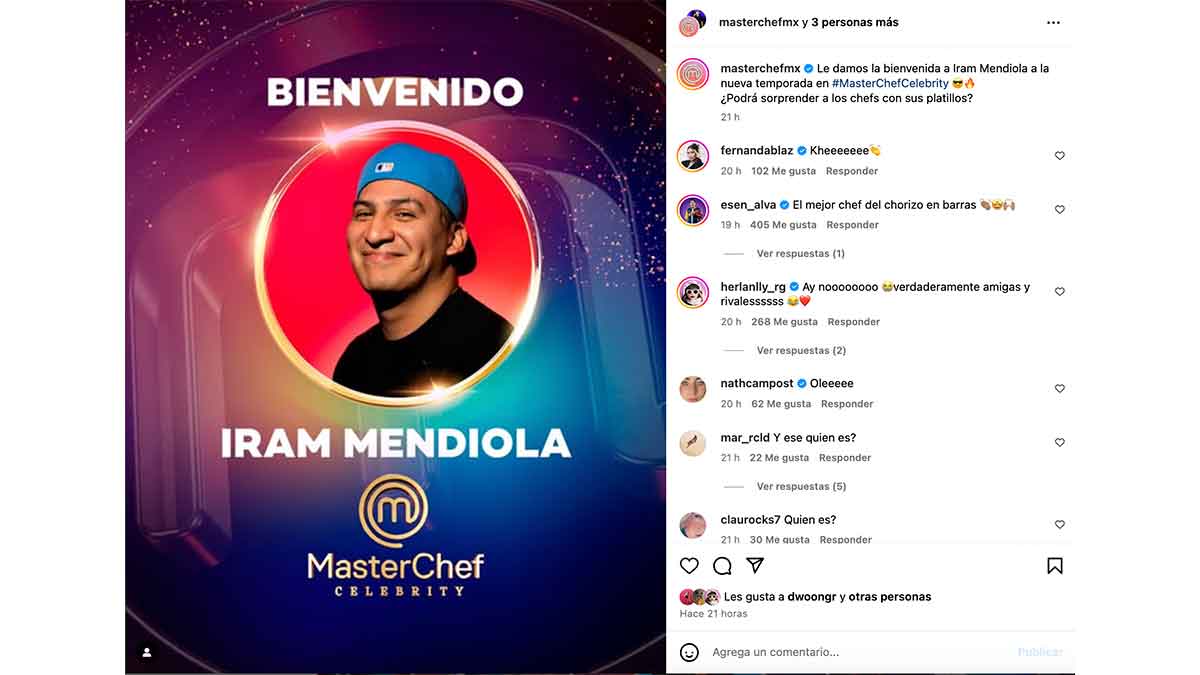This screenshot has width=1200, height=675.
Task: Open the comment bubble icon
Action: click(x=722, y=566)
